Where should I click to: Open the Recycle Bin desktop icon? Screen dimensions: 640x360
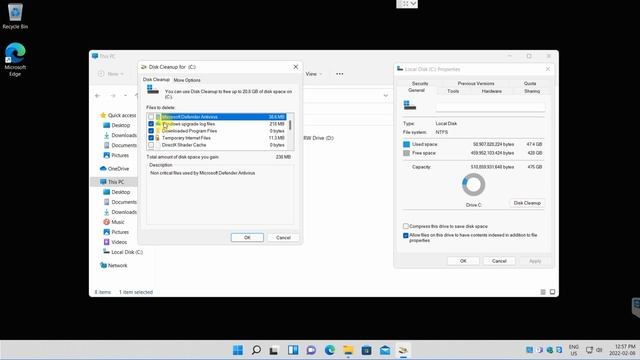click(15, 16)
